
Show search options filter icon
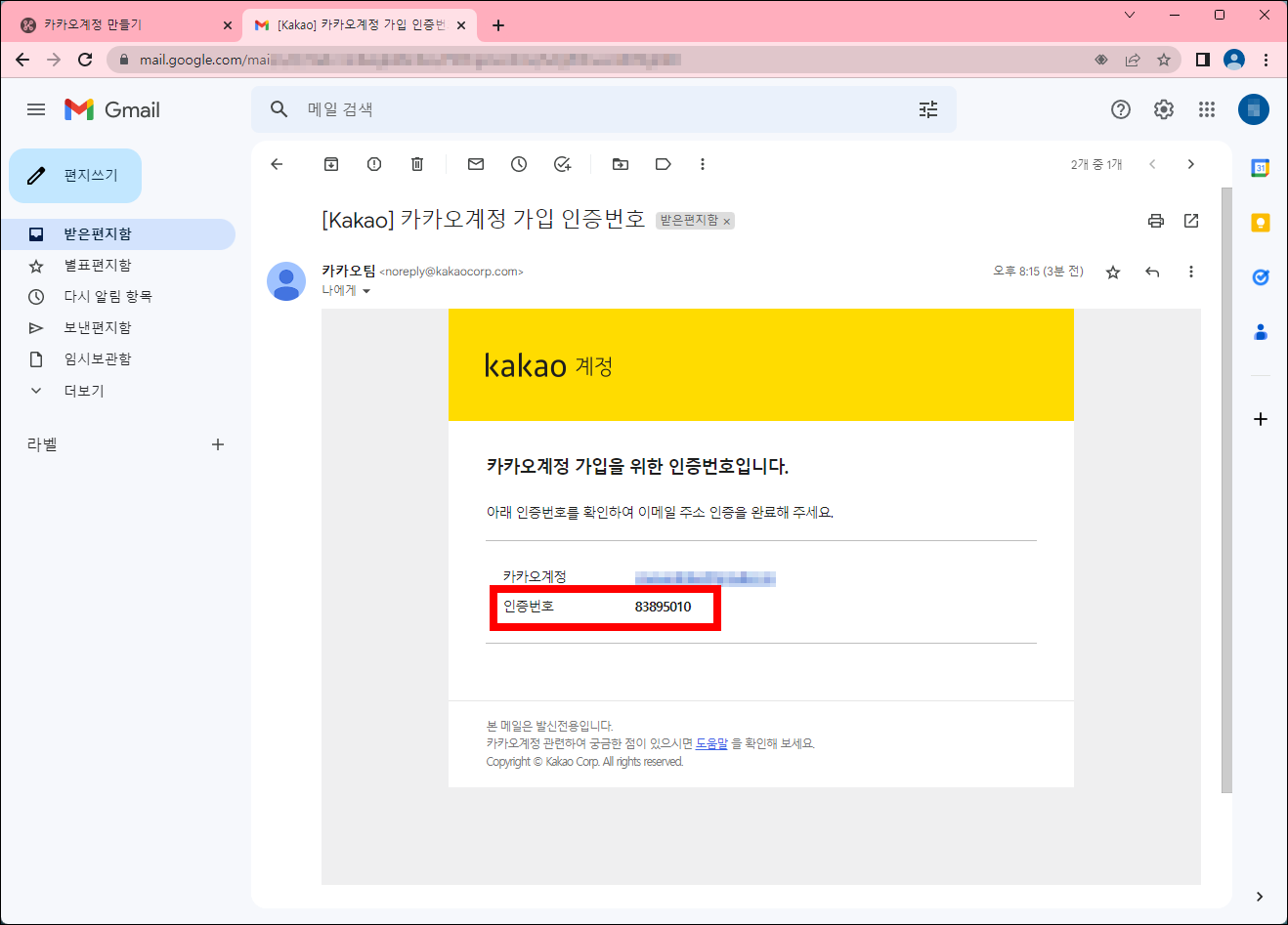(928, 109)
